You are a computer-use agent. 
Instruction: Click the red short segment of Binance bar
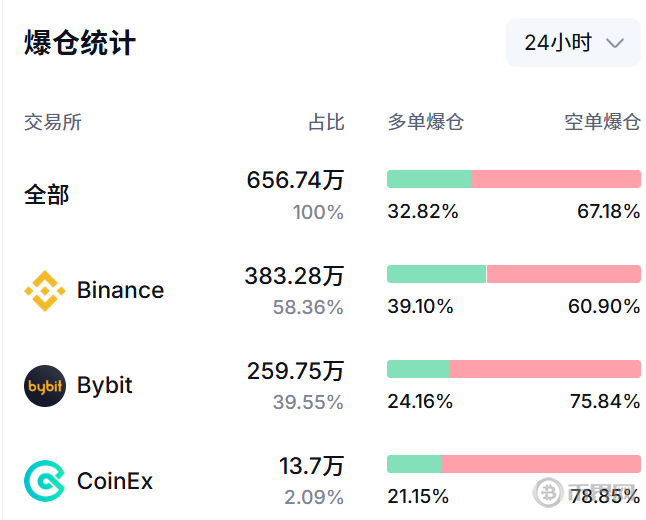[x=564, y=274]
